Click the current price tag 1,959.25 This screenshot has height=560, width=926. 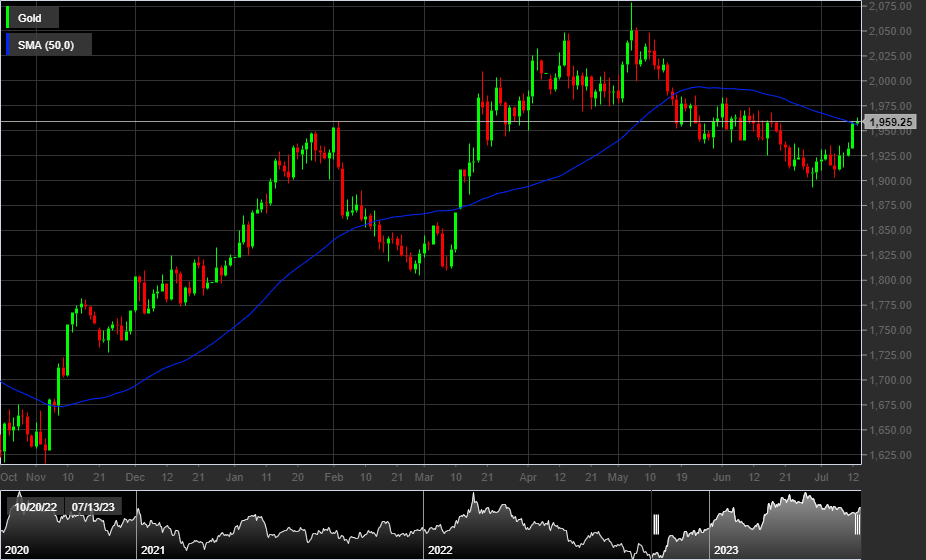[x=892, y=122]
